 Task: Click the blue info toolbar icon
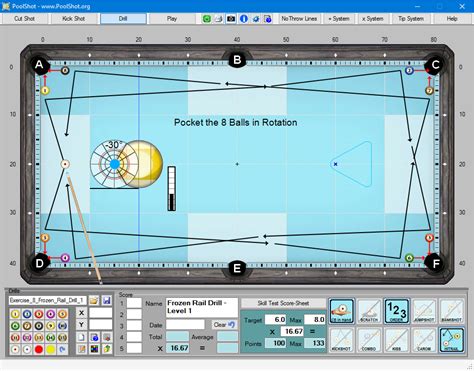point(244,19)
